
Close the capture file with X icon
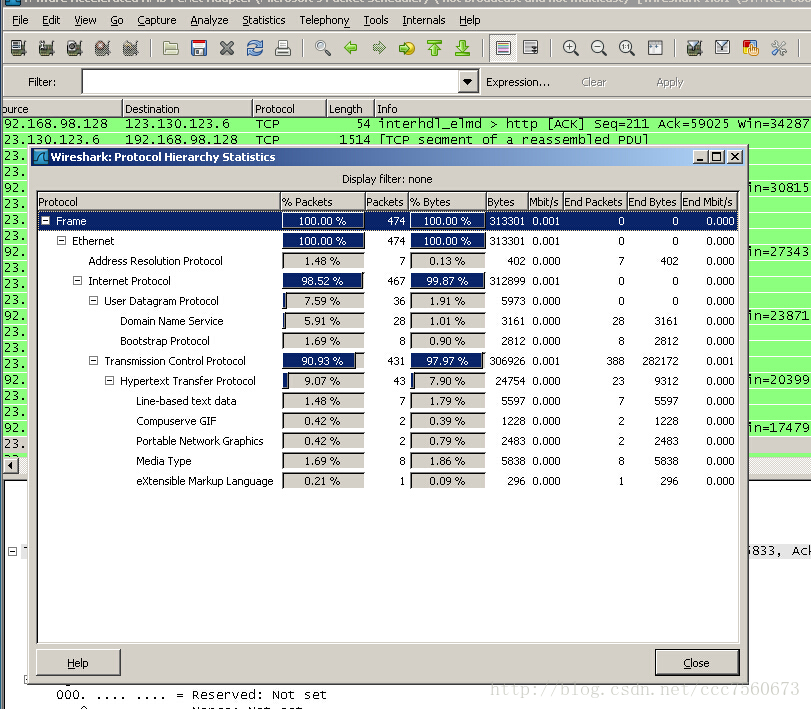[227, 48]
